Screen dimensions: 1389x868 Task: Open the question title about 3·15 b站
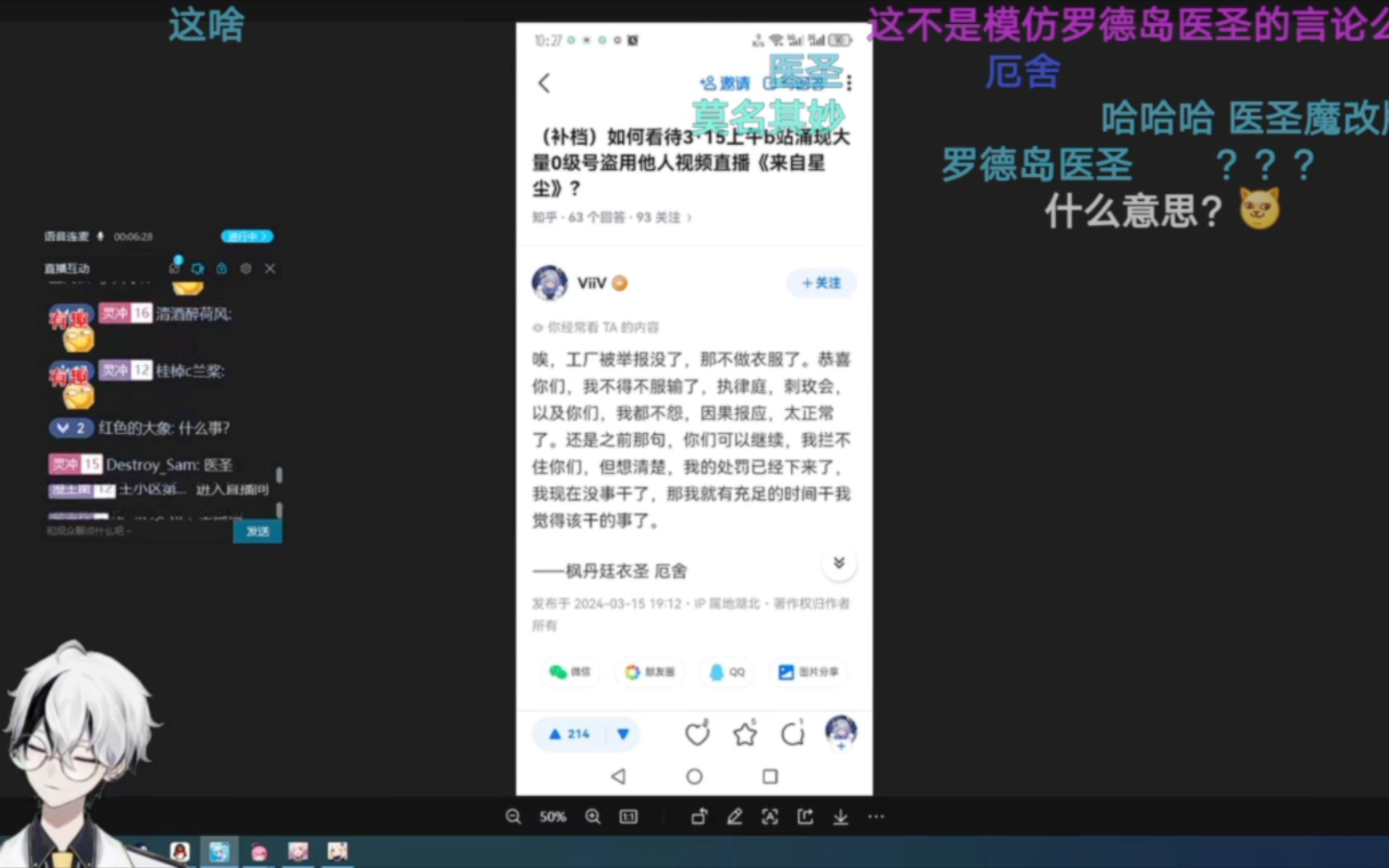pyautogui.click(x=691, y=162)
